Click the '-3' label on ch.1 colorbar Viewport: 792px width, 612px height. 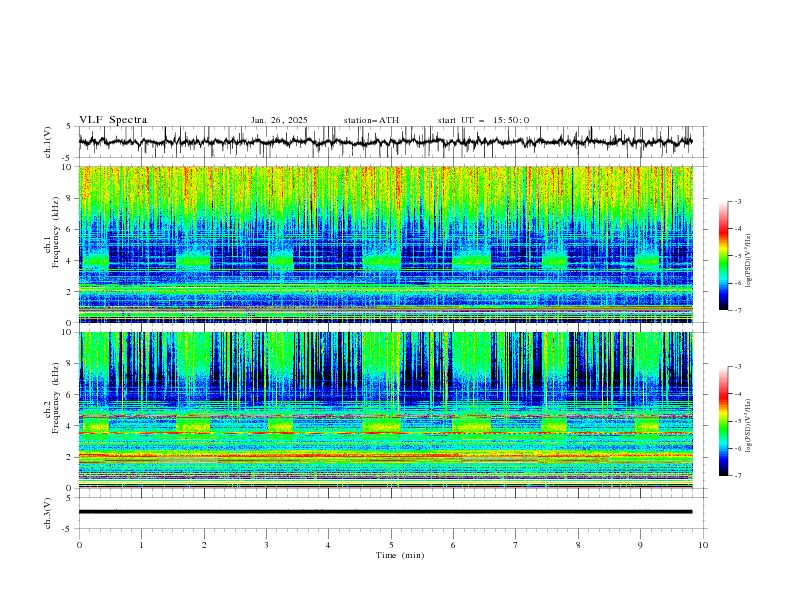point(737,201)
